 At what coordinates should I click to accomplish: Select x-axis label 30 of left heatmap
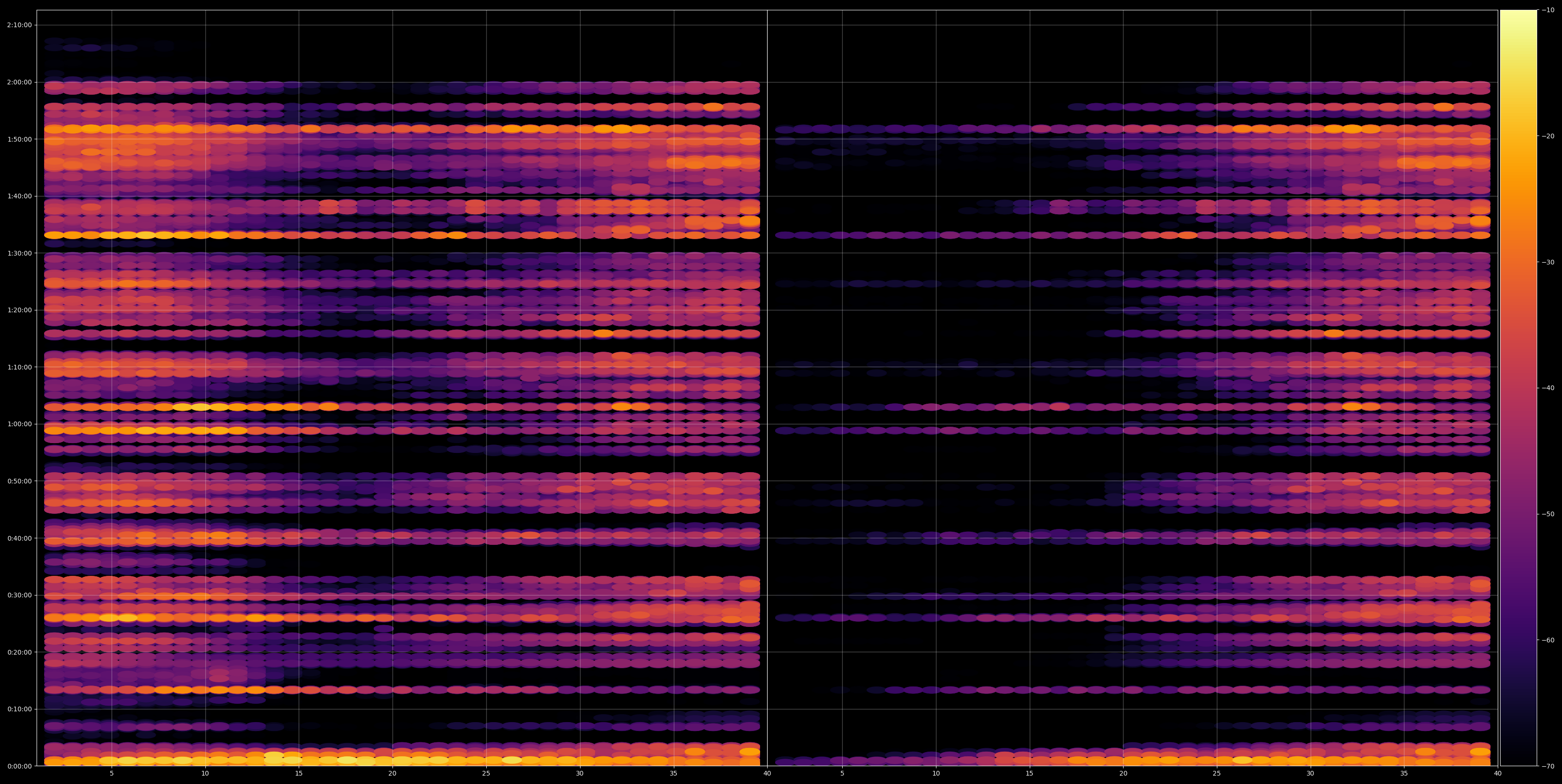coord(580,774)
